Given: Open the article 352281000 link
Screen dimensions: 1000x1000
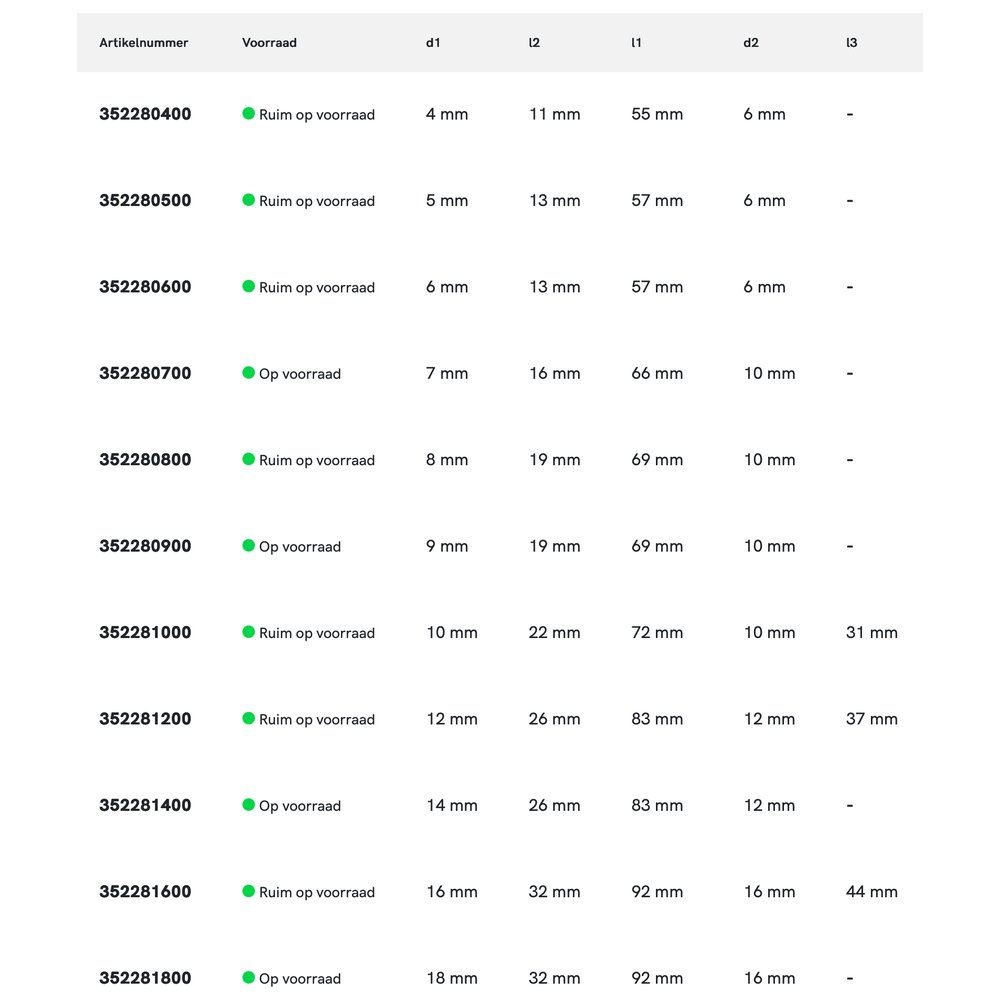Looking at the screenshot, I should (x=145, y=633).
